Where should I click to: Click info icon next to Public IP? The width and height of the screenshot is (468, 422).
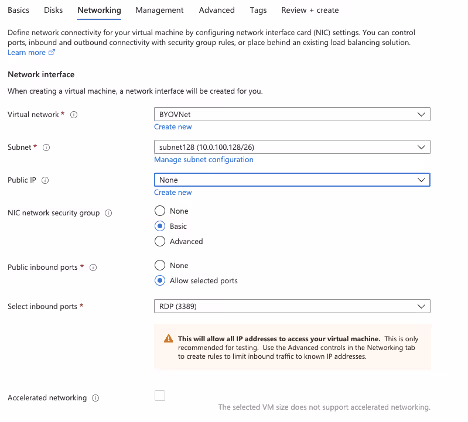[45, 180]
